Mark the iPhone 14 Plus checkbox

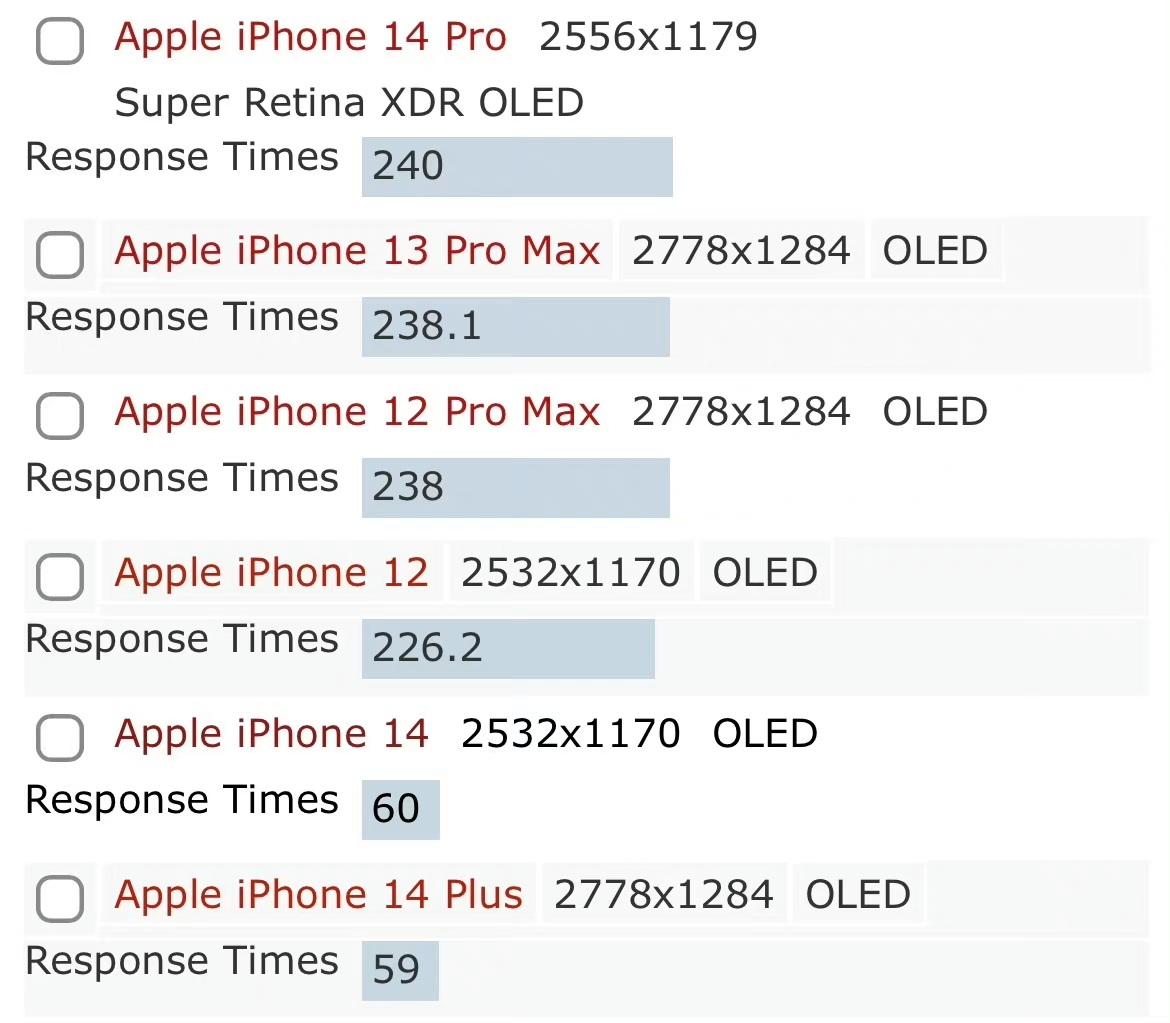(59, 899)
